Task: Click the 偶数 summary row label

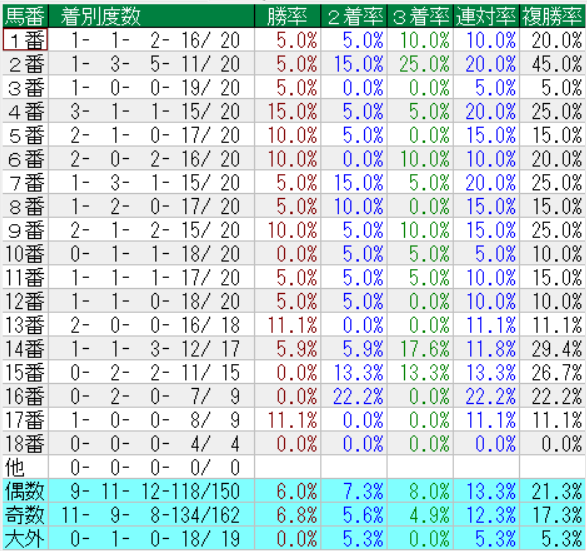Action: (x=25, y=491)
